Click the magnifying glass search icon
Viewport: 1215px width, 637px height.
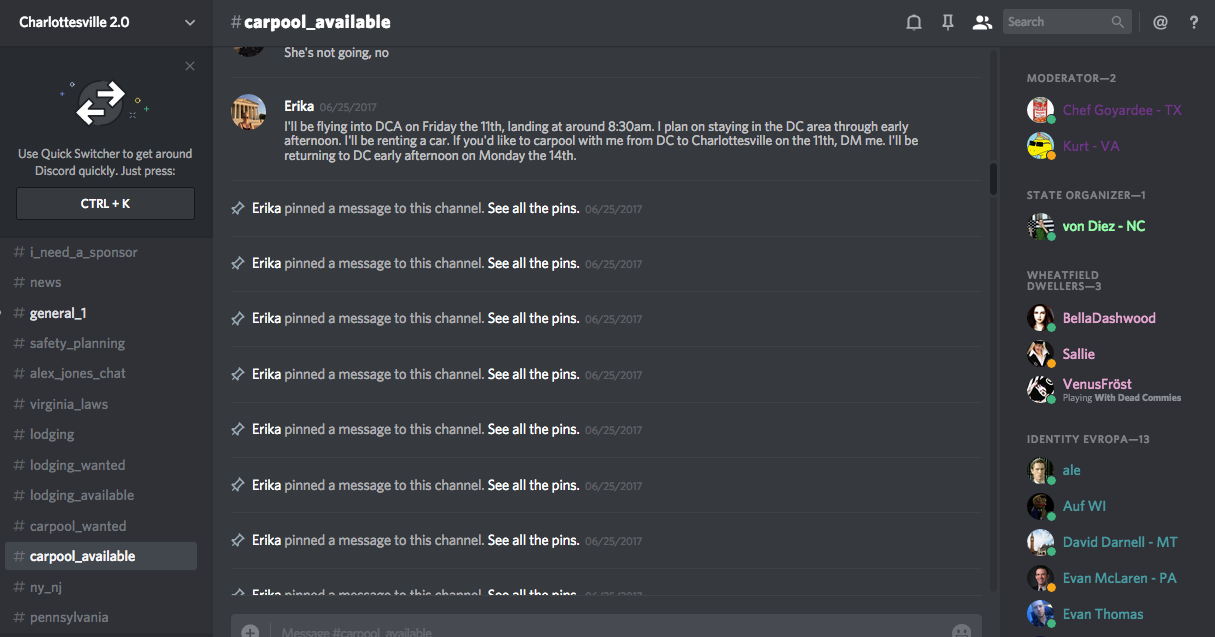click(x=1118, y=22)
